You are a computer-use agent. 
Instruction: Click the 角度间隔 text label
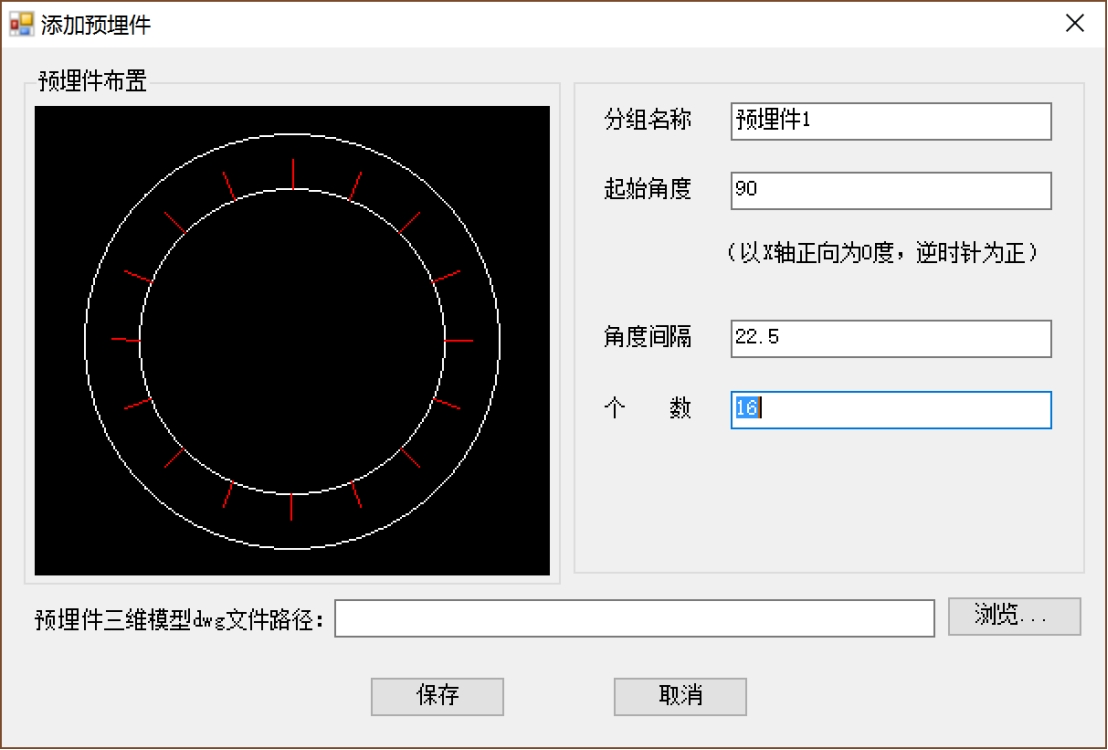(x=648, y=340)
